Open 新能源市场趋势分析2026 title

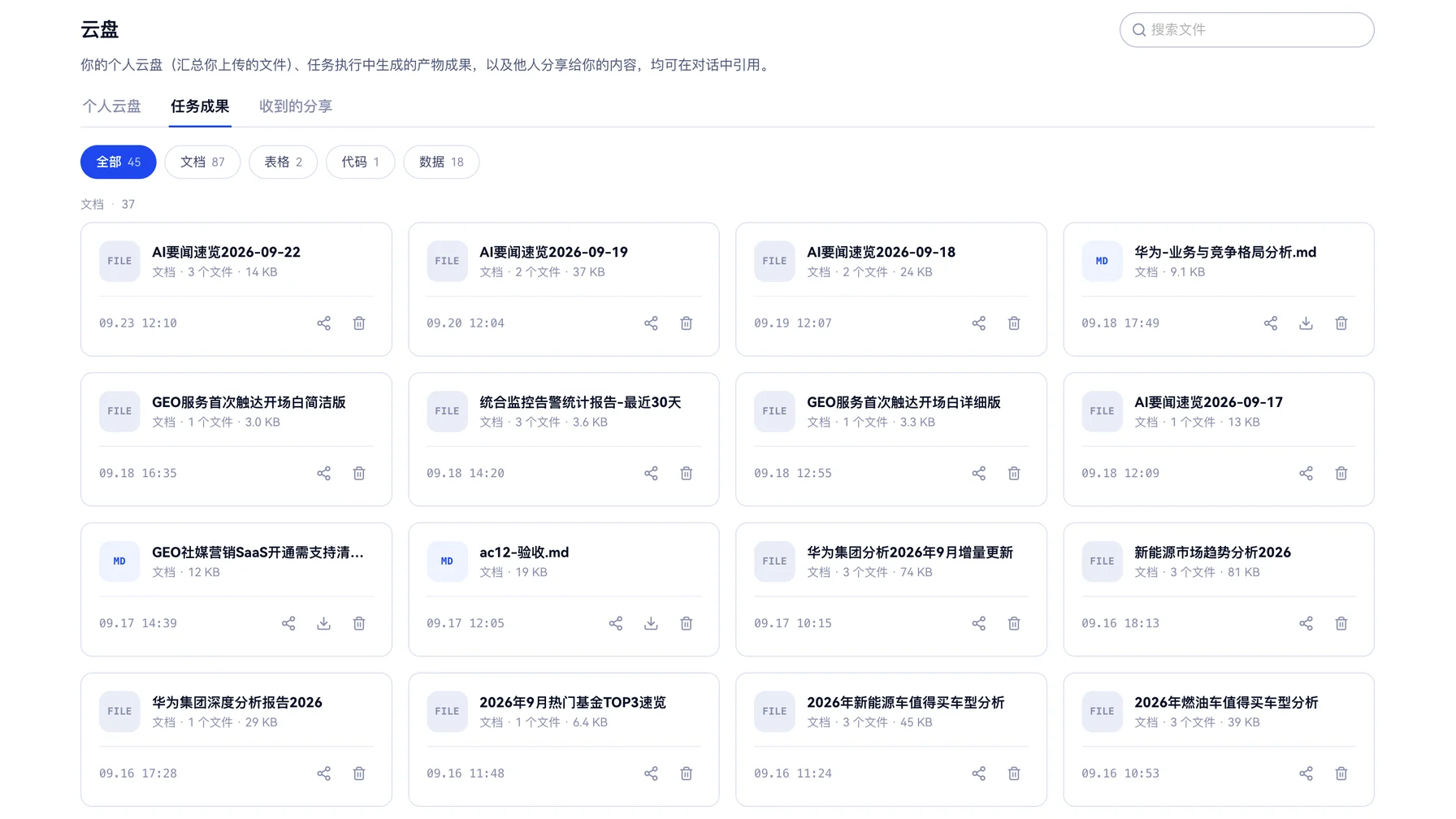(1212, 552)
